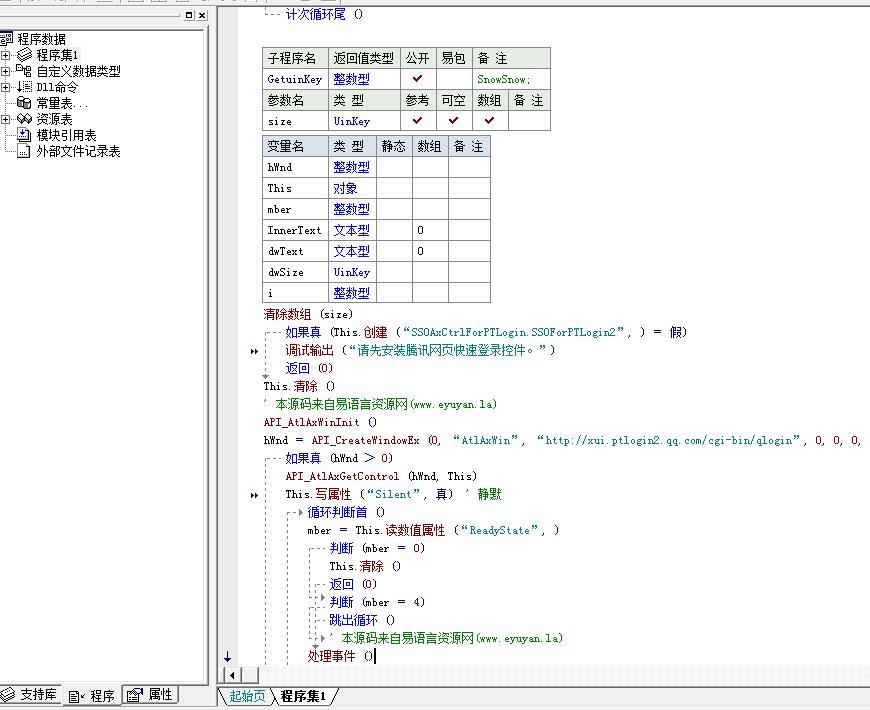
Task: Click the 处理事件 () code line
Action: pos(341,656)
